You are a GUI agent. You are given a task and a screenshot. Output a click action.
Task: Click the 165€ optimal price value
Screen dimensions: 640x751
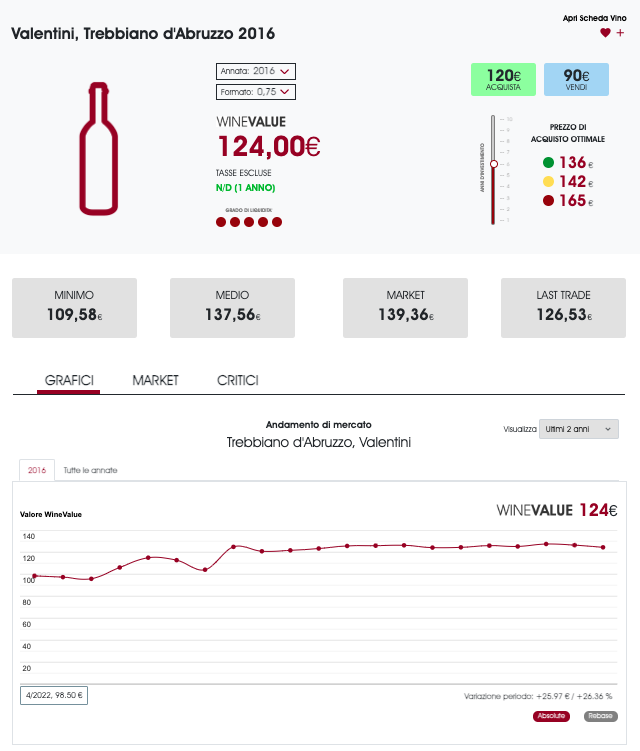(576, 201)
